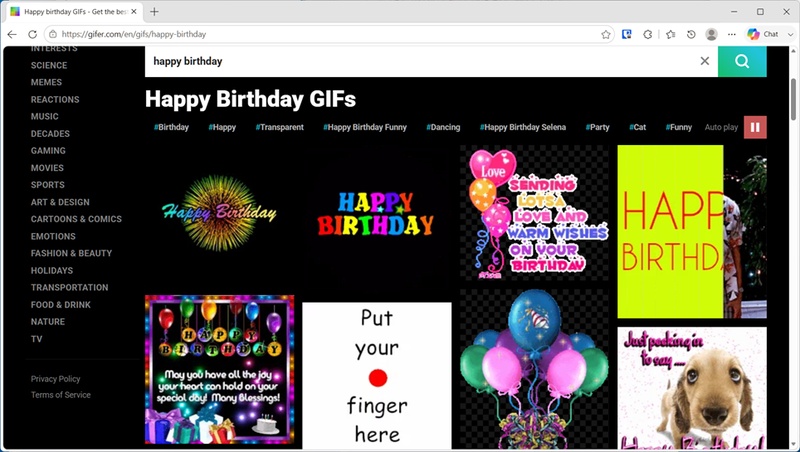Open the MEMES category

(46, 82)
